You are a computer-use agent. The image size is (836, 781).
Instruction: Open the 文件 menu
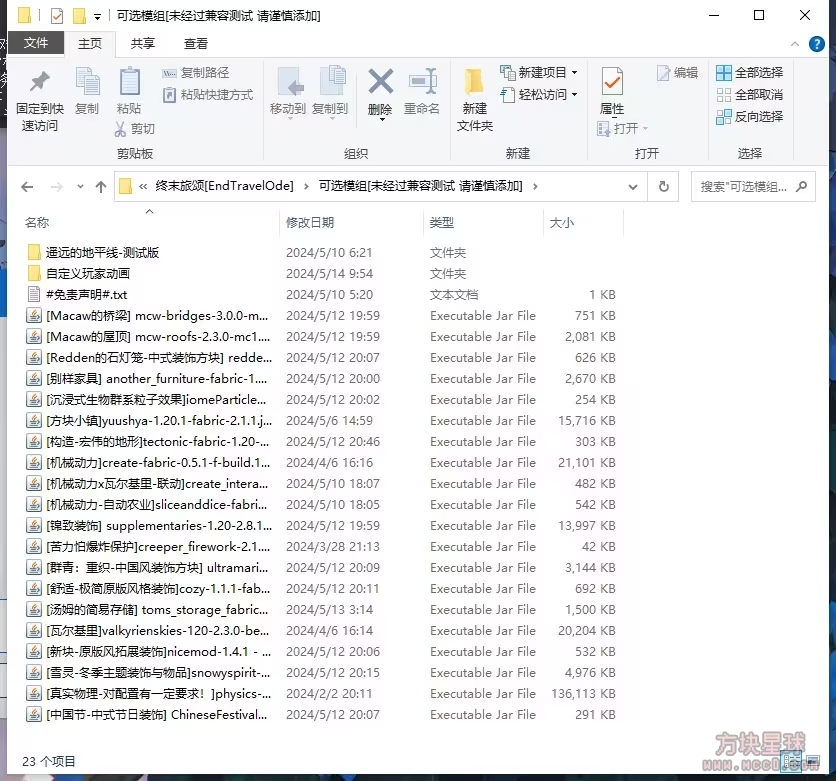pyautogui.click(x=37, y=44)
